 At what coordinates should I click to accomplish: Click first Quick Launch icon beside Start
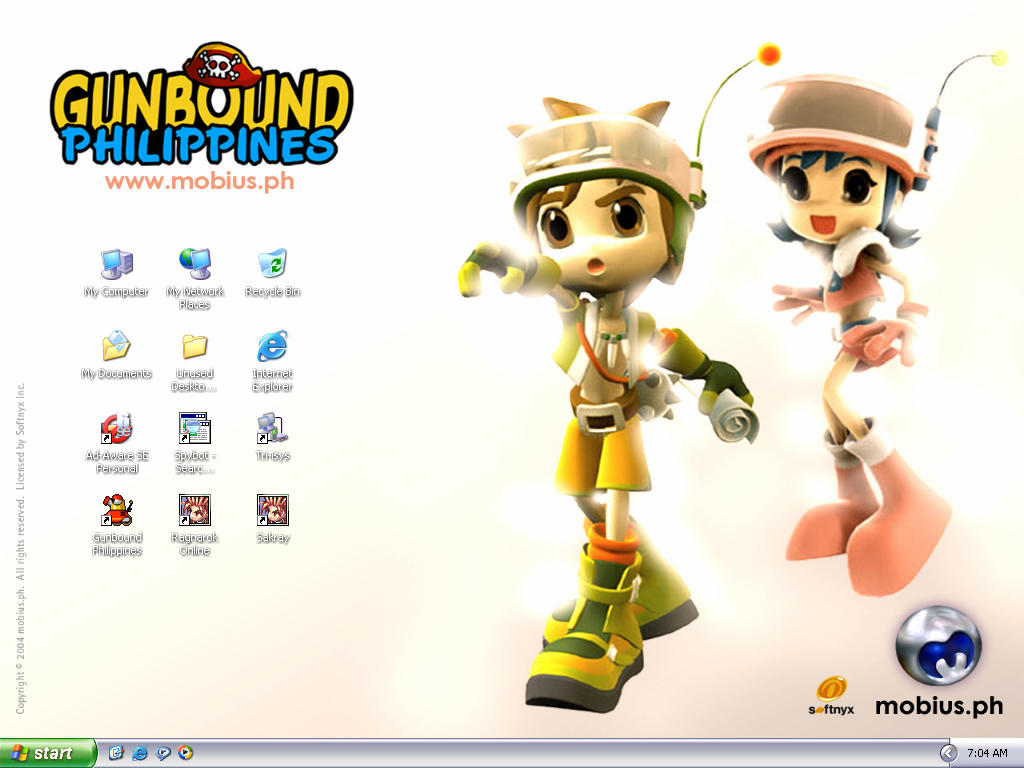(116, 753)
